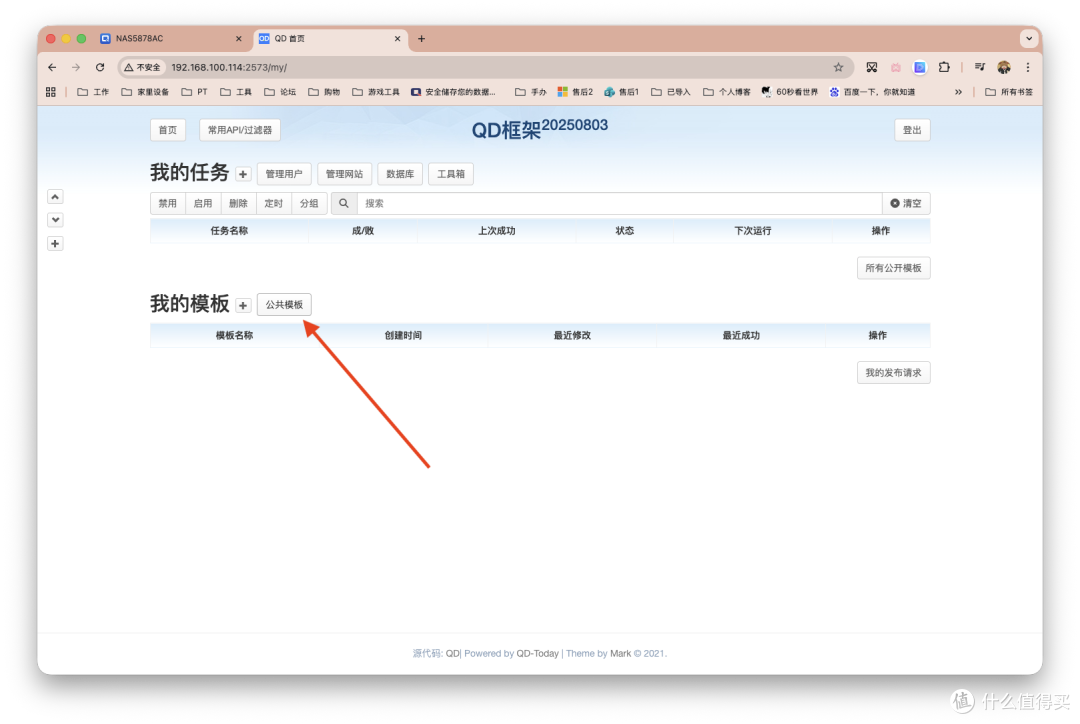
Task: Click the 首页 button
Action: tap(168, 130)
